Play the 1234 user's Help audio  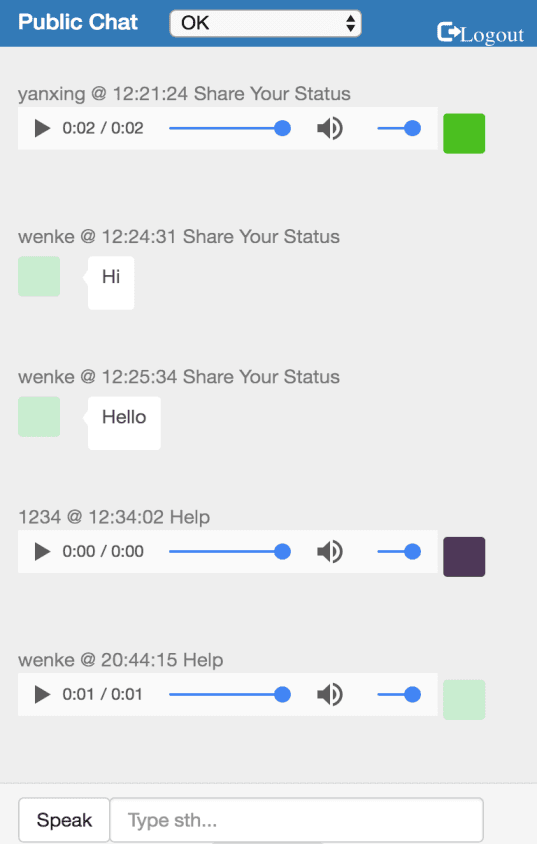coord(42,552)
